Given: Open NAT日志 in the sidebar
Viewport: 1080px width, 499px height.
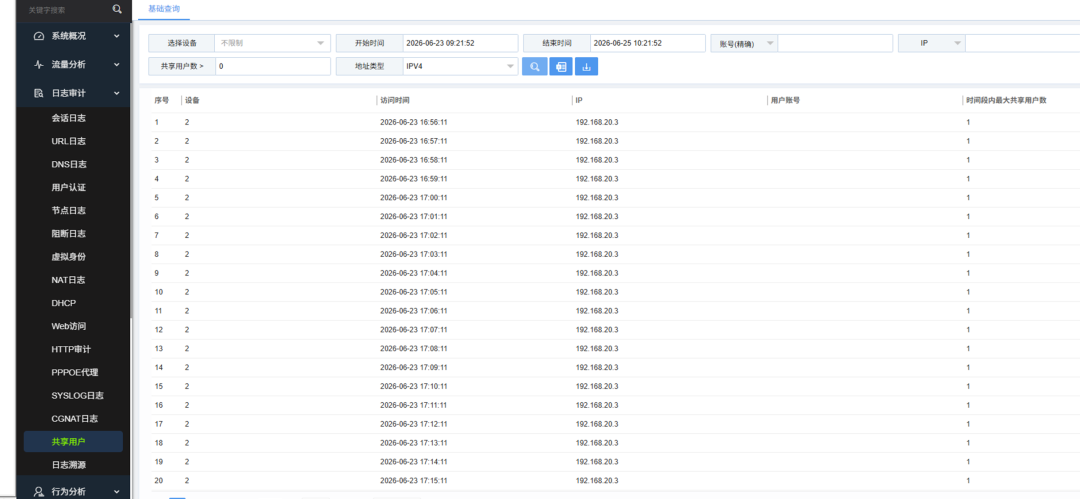Looking at the screenshot, I should tap(68, 280).
